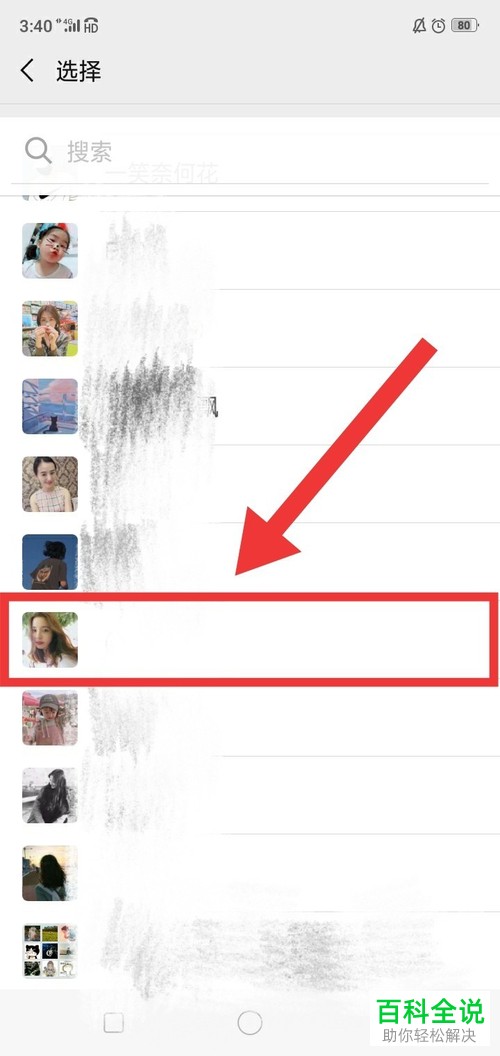Tap the search magnifier icon
This screenshot has height=1056, width=500.
tap(38, 151)
